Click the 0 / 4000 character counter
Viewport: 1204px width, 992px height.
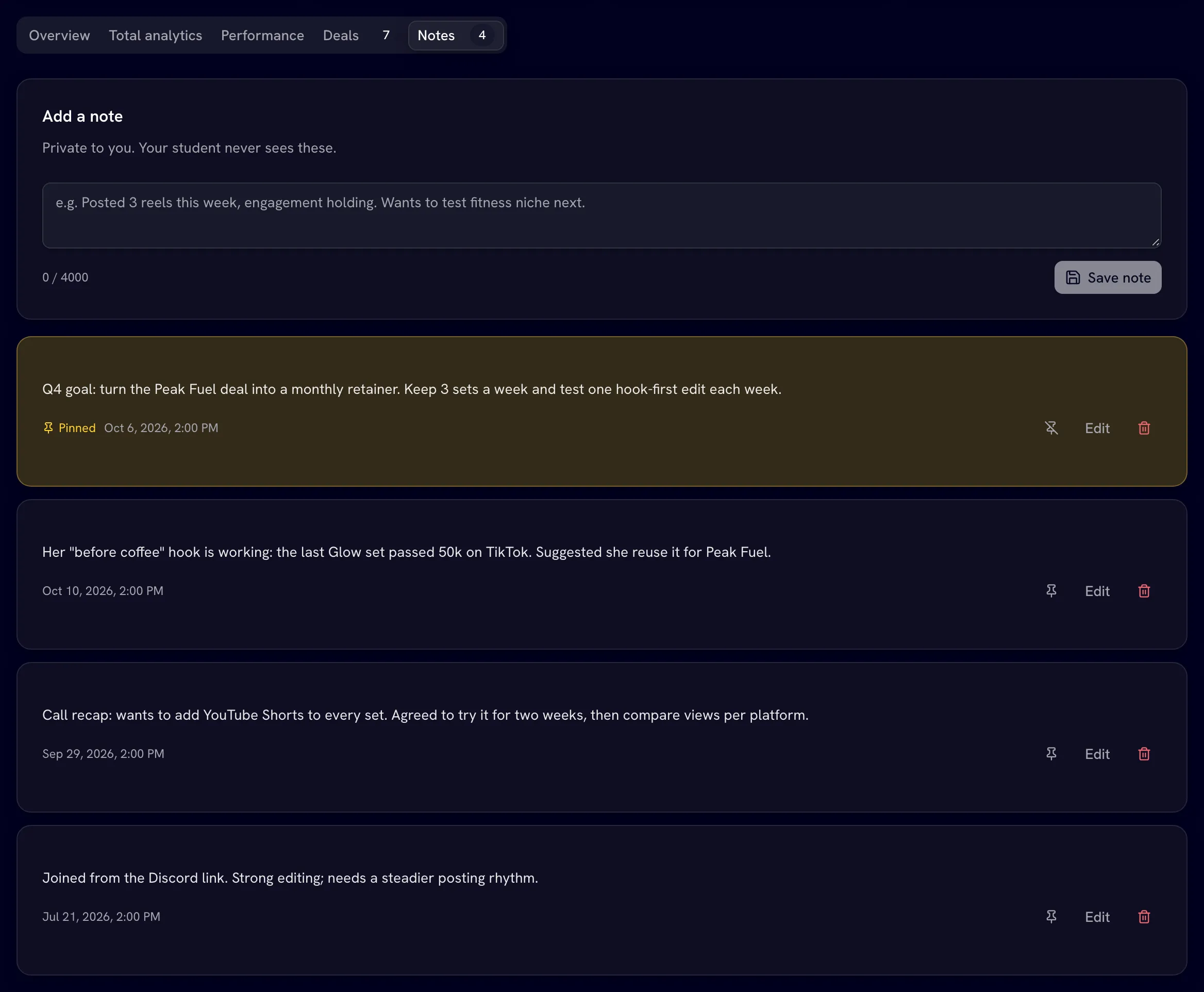tap(65, 278)
